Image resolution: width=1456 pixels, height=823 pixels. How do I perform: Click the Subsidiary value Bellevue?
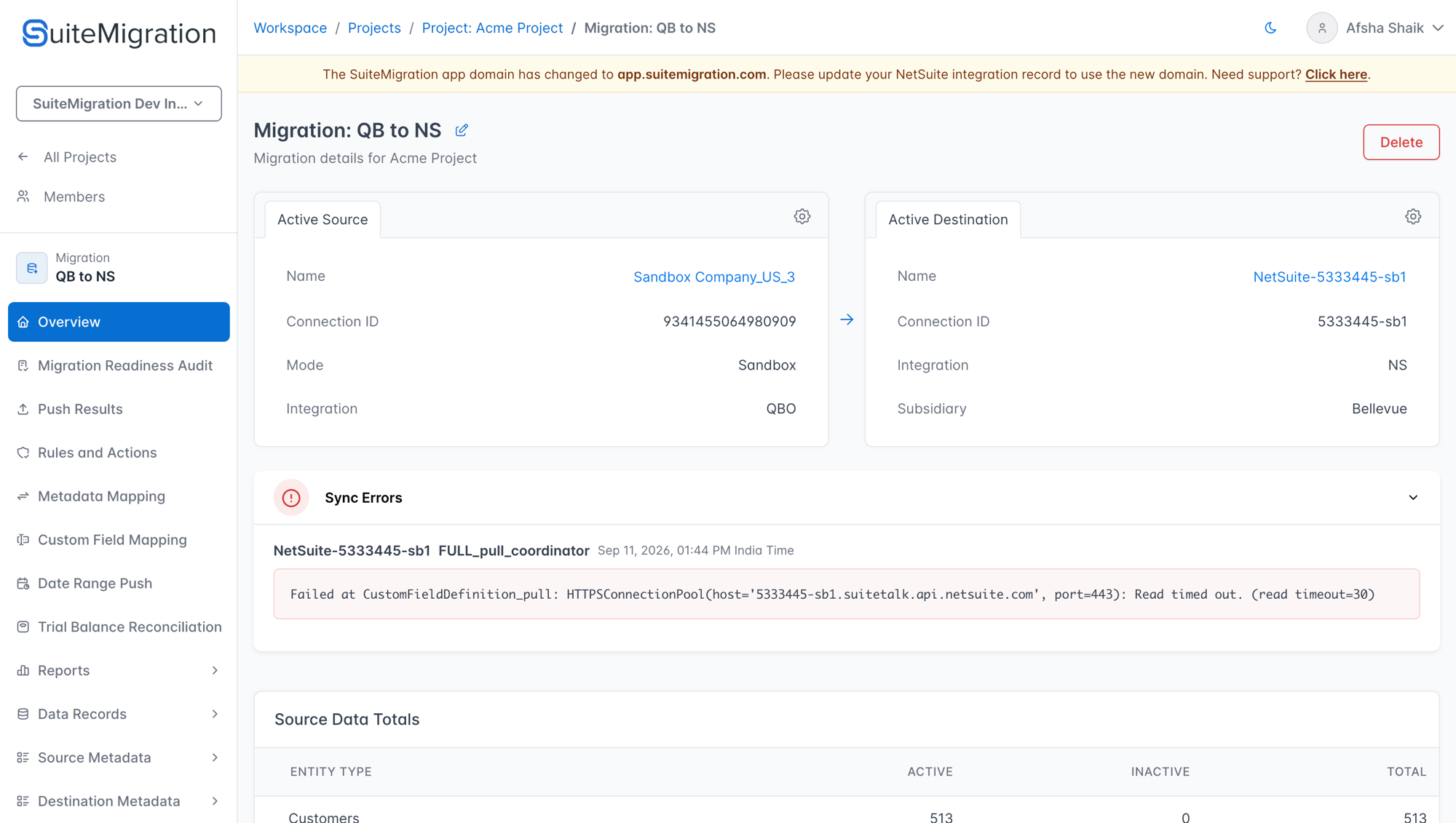point(1379,408)
